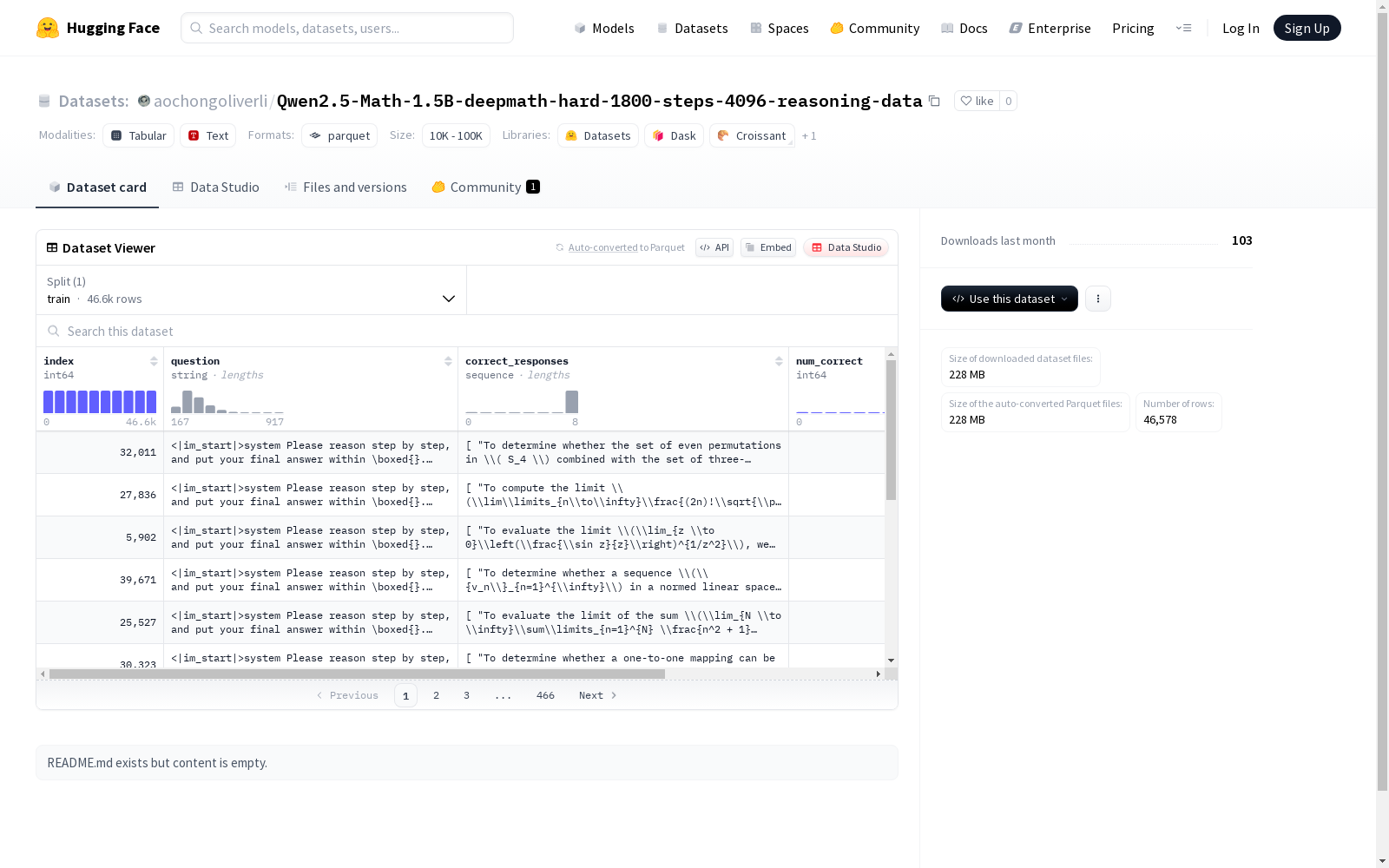Go to last page 466

tap(545, 695)
